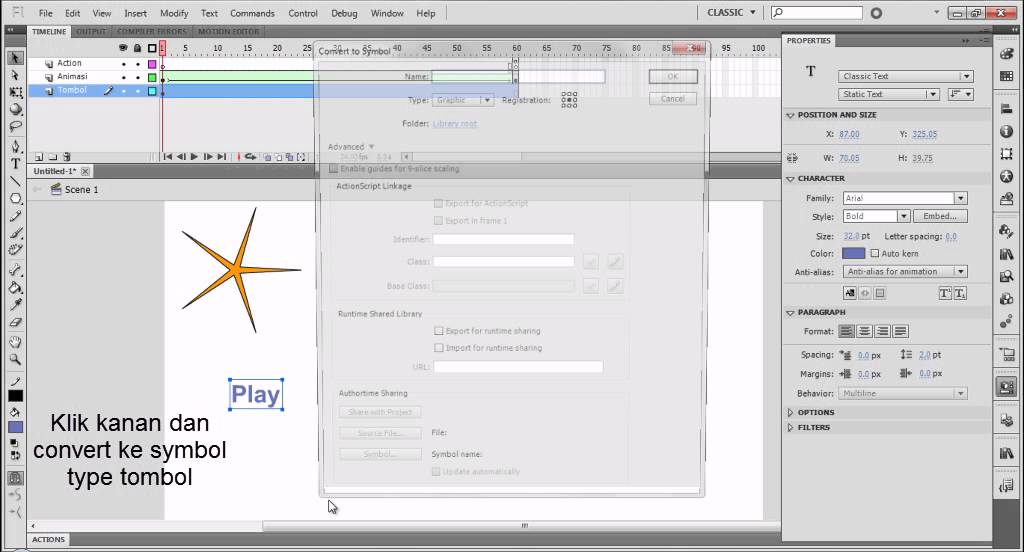Select the Deco tool
This screenshot has height=552, width=1024.
pos(15,250)
